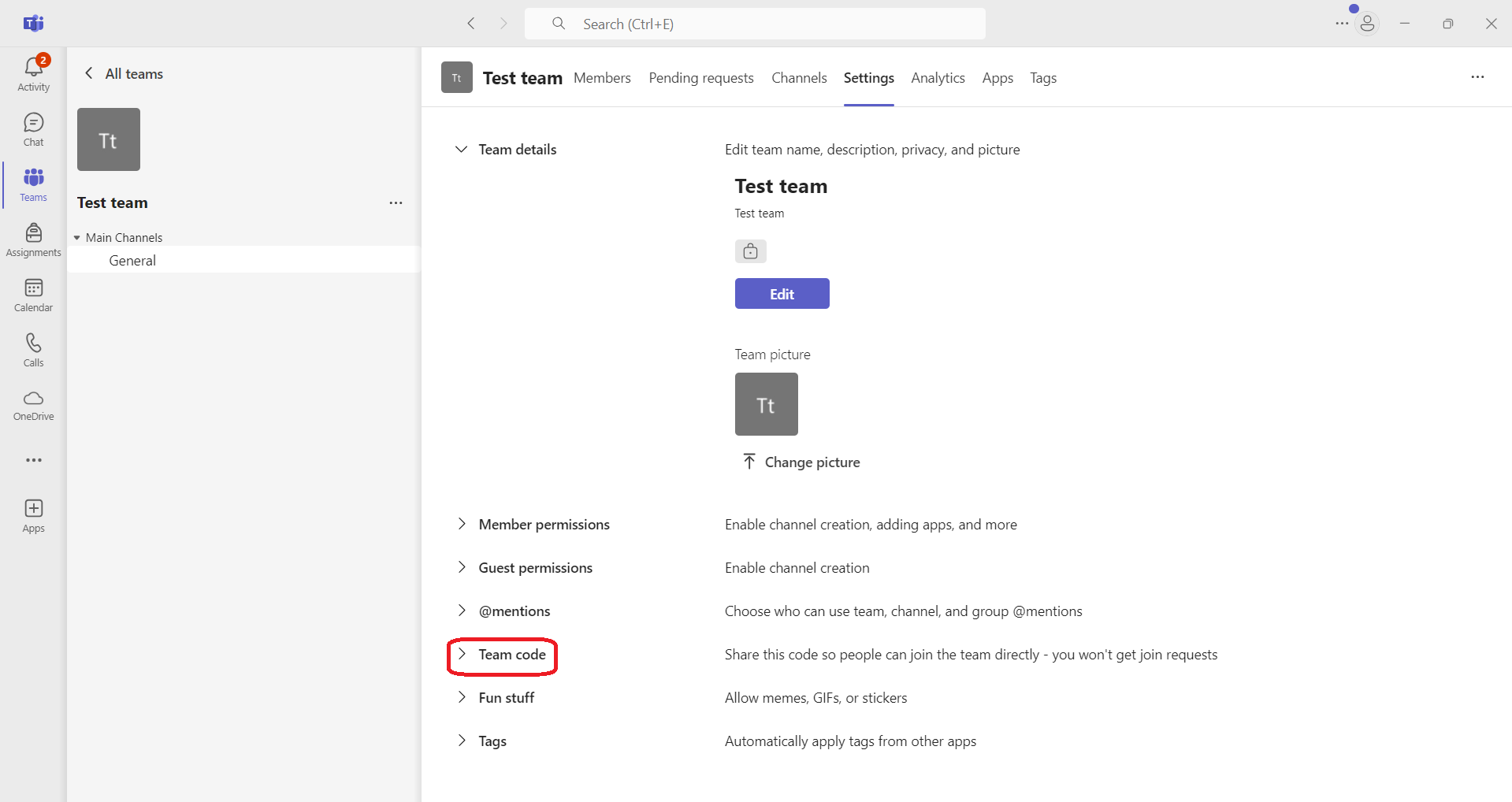Expand Guest permissions settings

pos(462,567)
